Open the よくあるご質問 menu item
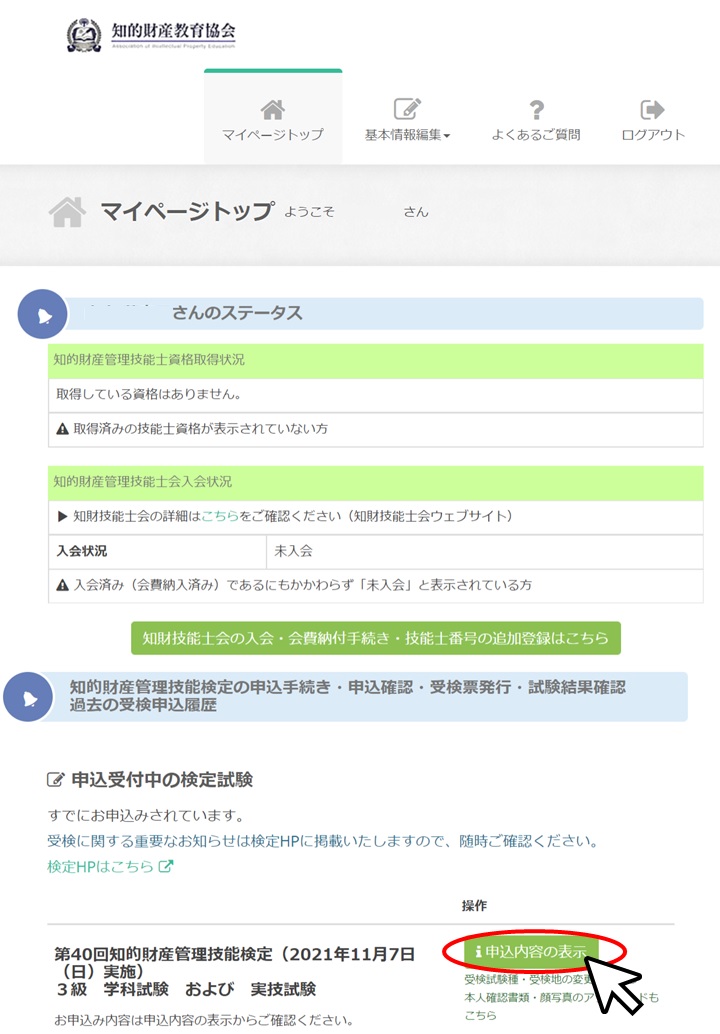The image size is (720, 1034). pyautogui.click(x=535, y=135)
